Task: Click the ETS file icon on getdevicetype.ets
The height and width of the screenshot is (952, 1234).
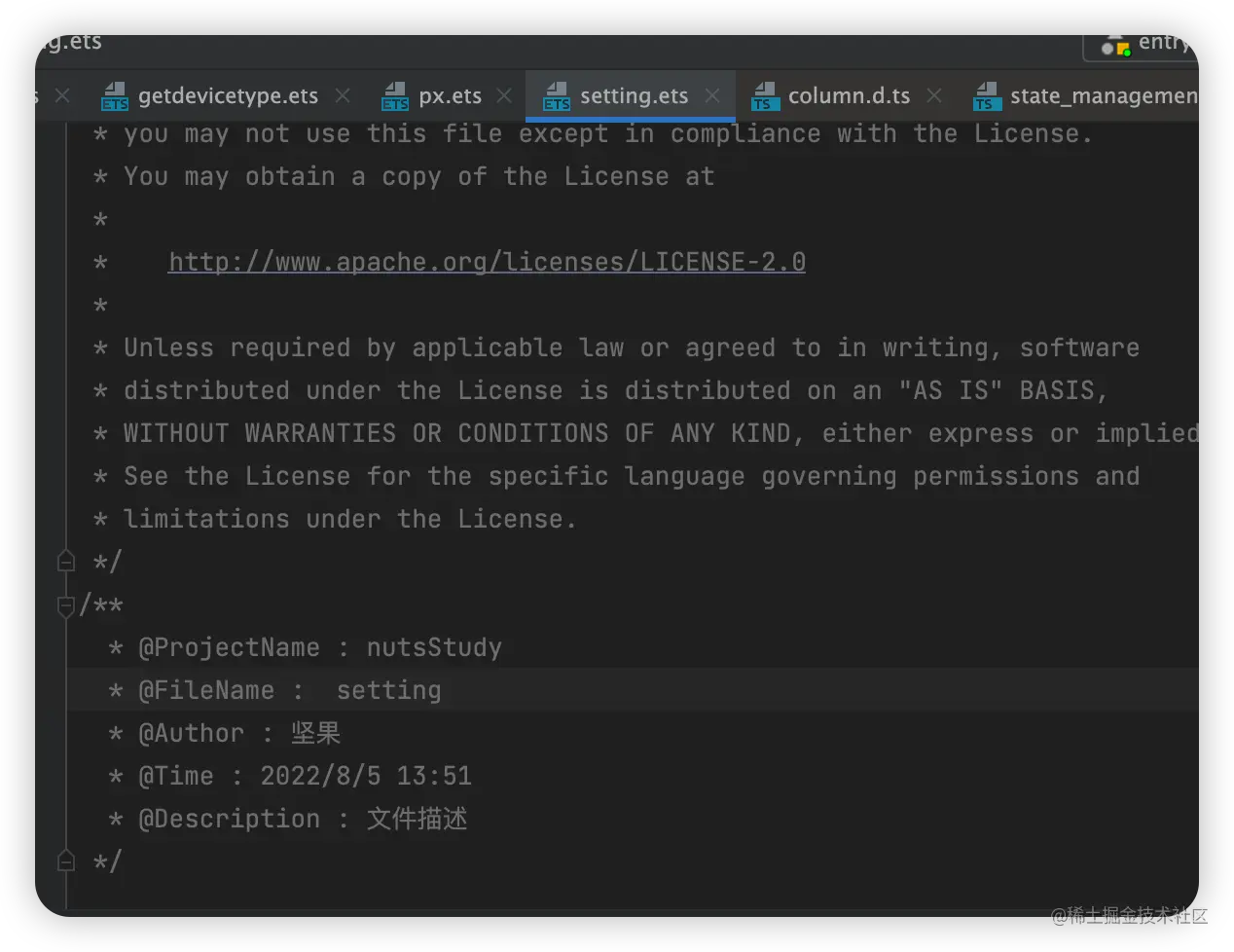Action: coord(115,96)
